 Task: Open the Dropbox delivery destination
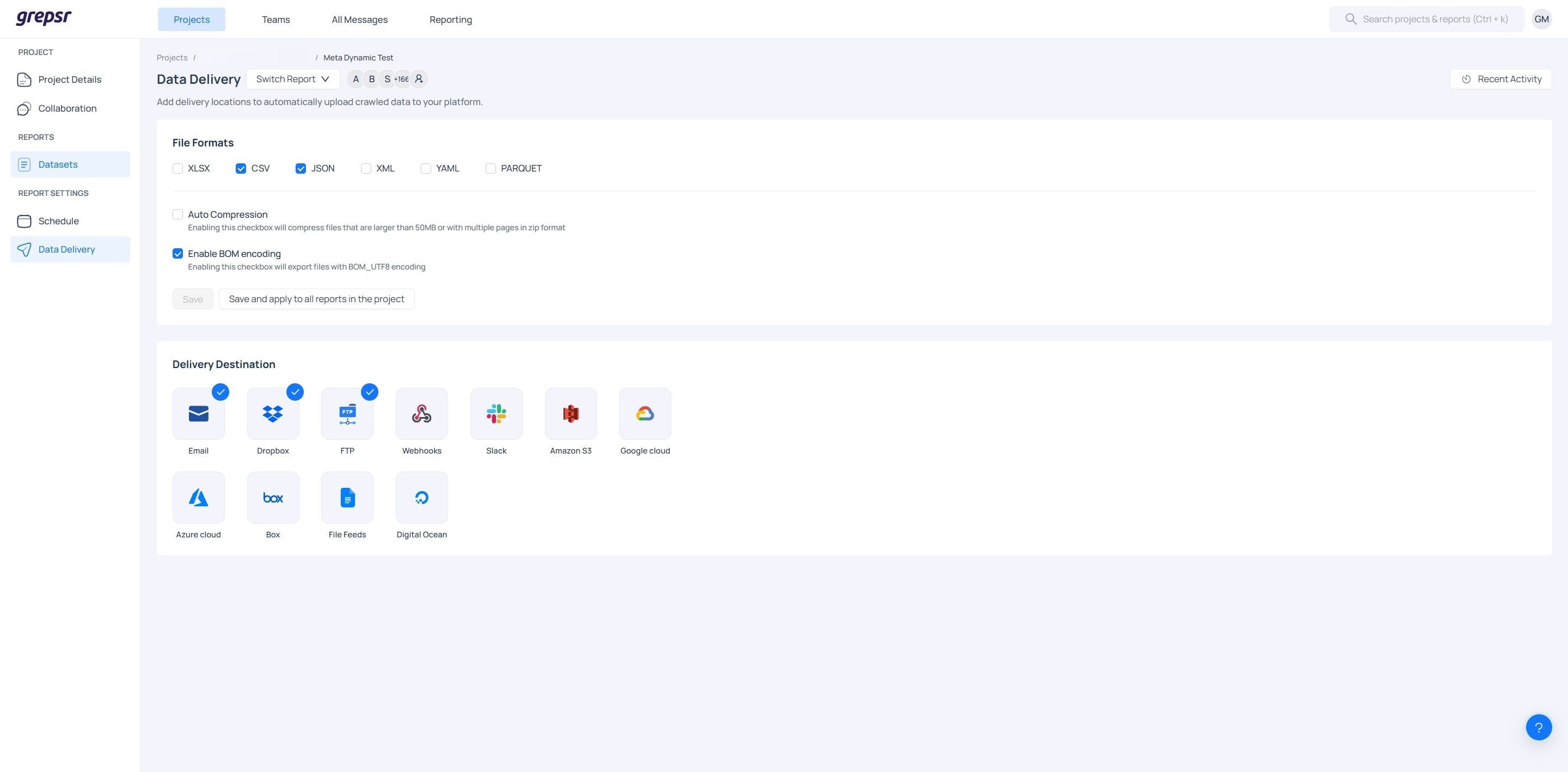(x=273, y=413)
